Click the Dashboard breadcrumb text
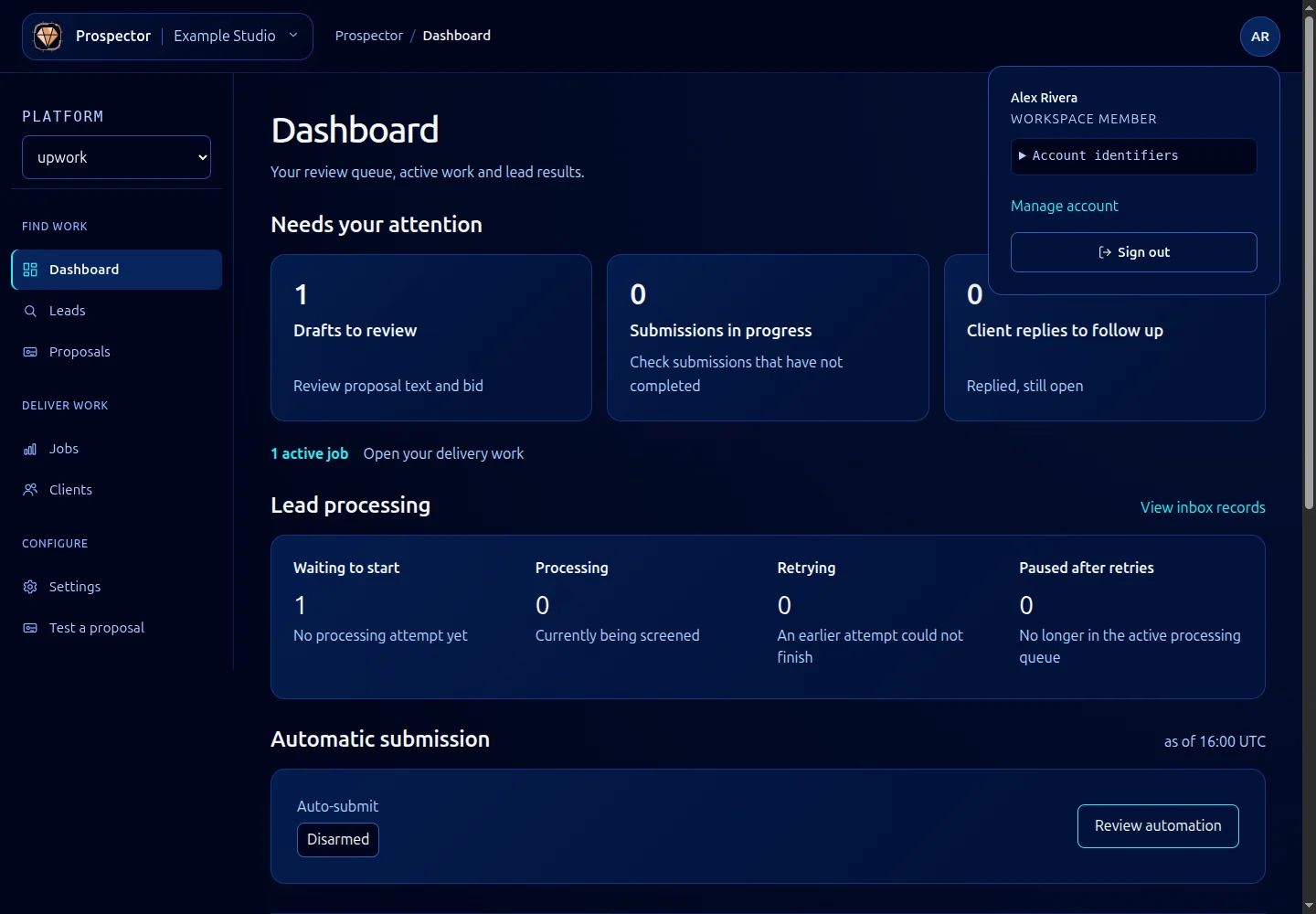Image resolution: width=1316 pixels, height=914 pixels. tap(456, 36)
